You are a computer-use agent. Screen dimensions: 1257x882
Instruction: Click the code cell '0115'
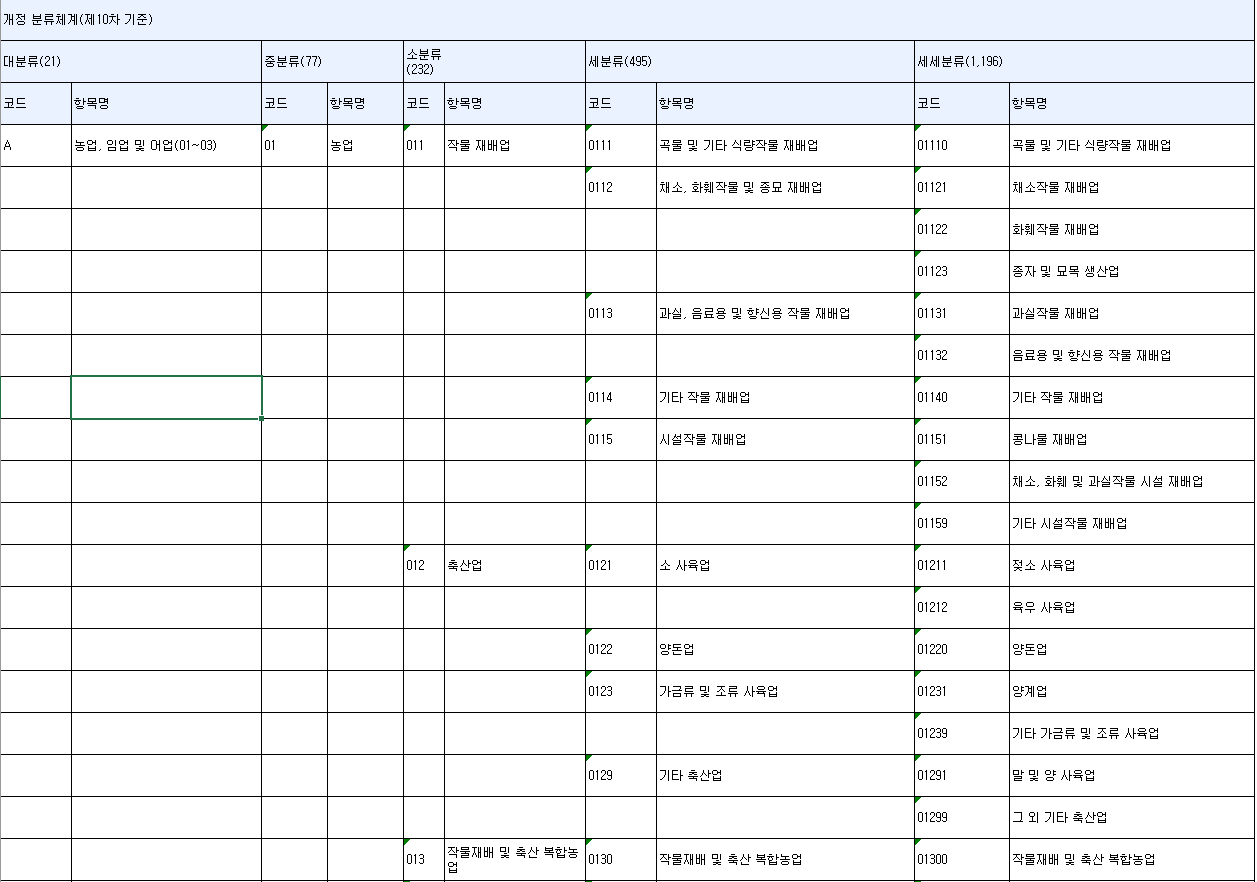[620, 439]
